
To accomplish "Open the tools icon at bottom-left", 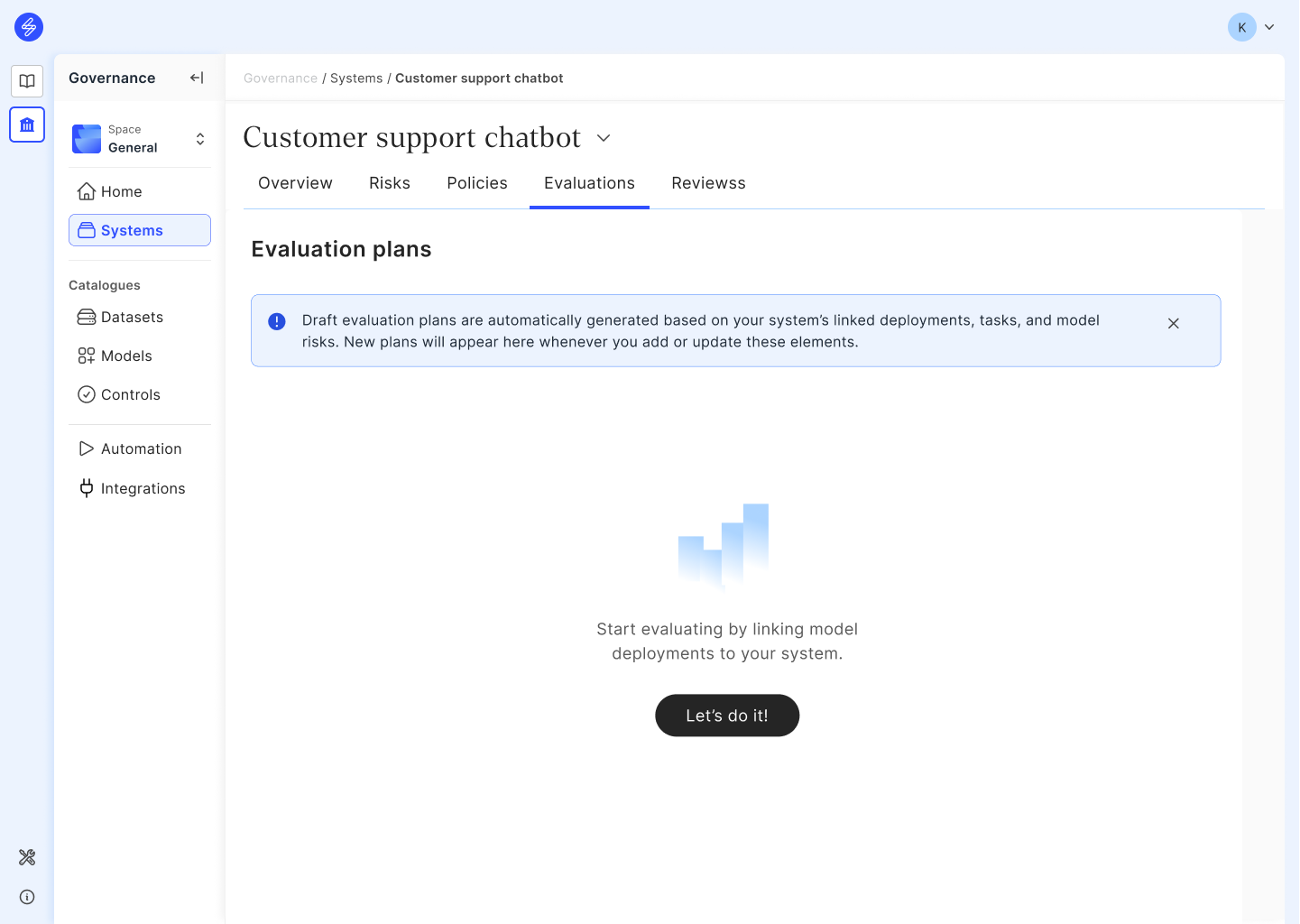I will click(27, 857).
